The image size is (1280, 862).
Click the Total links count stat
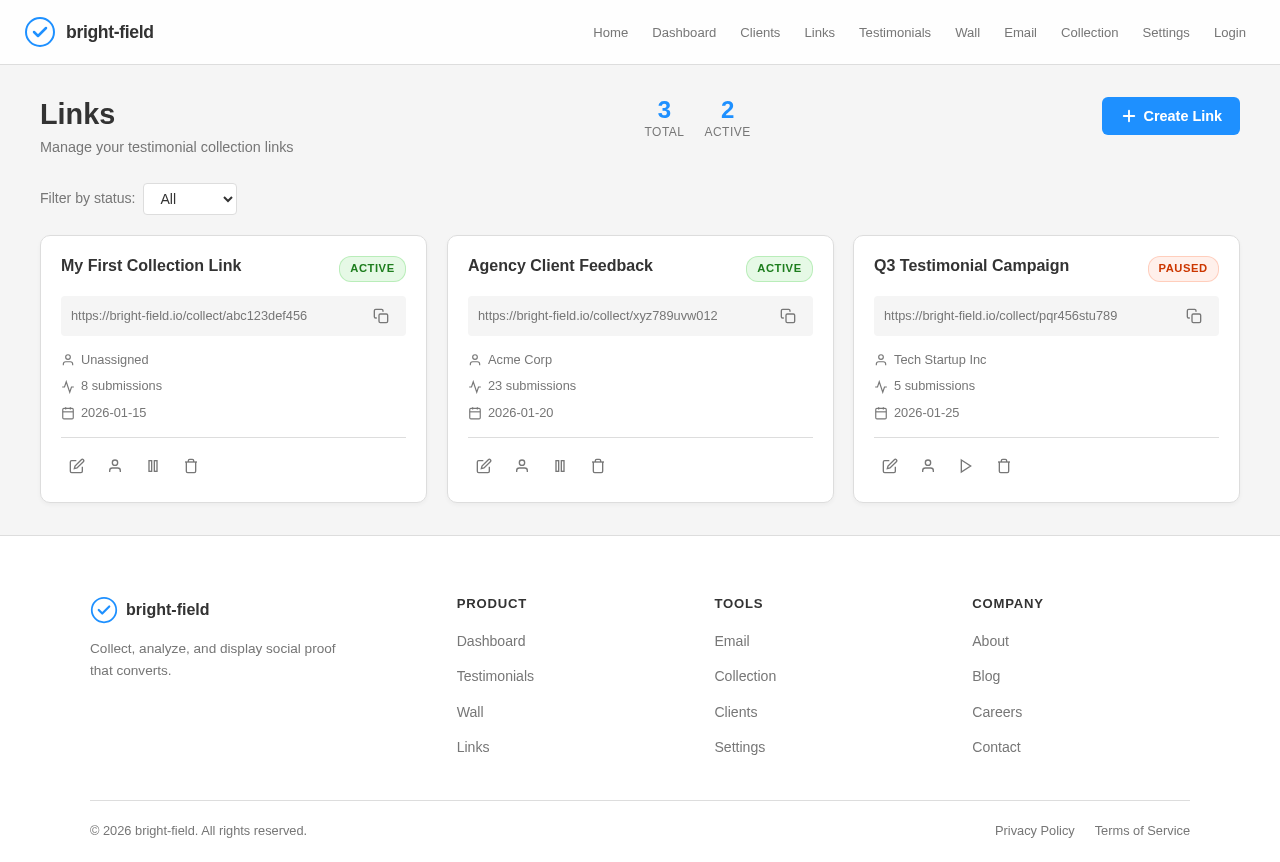[664, 118]
